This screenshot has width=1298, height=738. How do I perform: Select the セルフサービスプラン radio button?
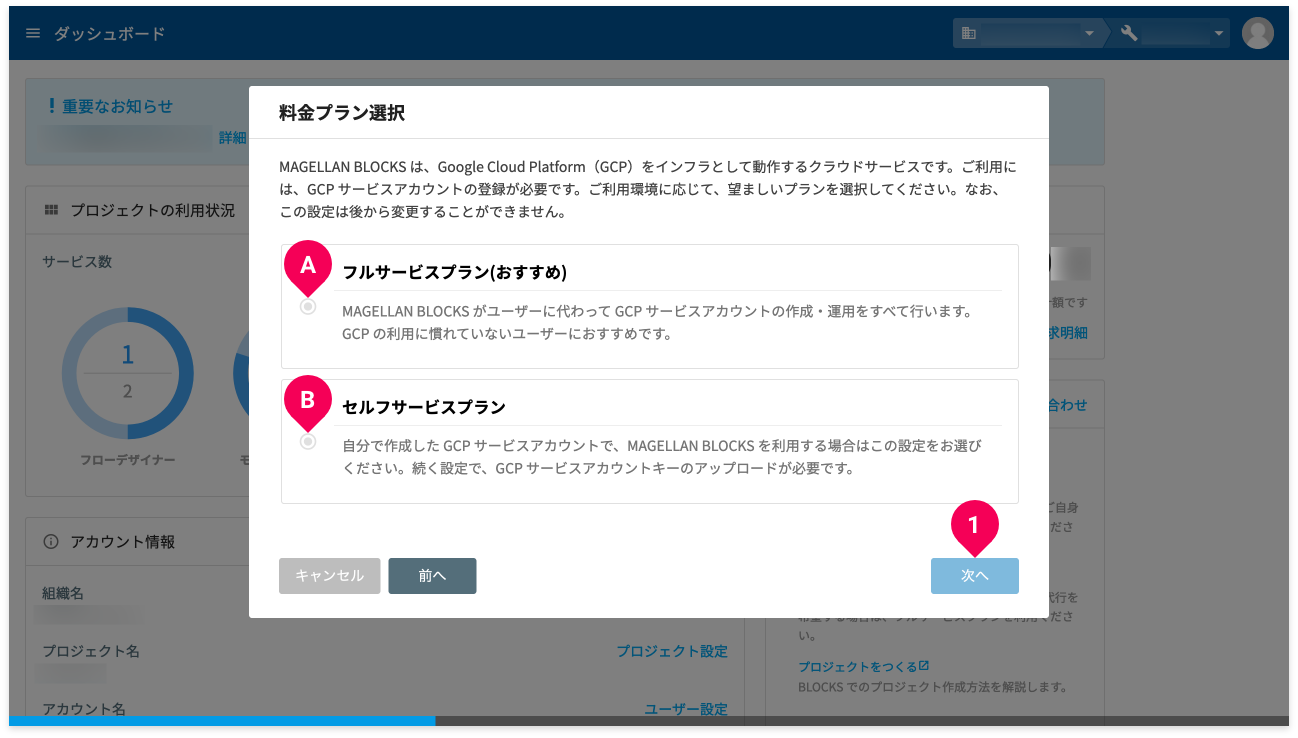pos(308,441)
